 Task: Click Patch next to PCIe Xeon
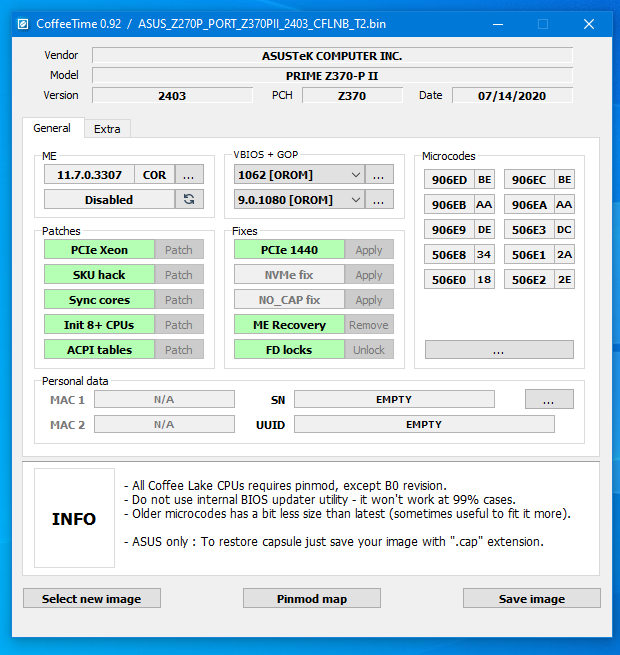pos(179,249)
